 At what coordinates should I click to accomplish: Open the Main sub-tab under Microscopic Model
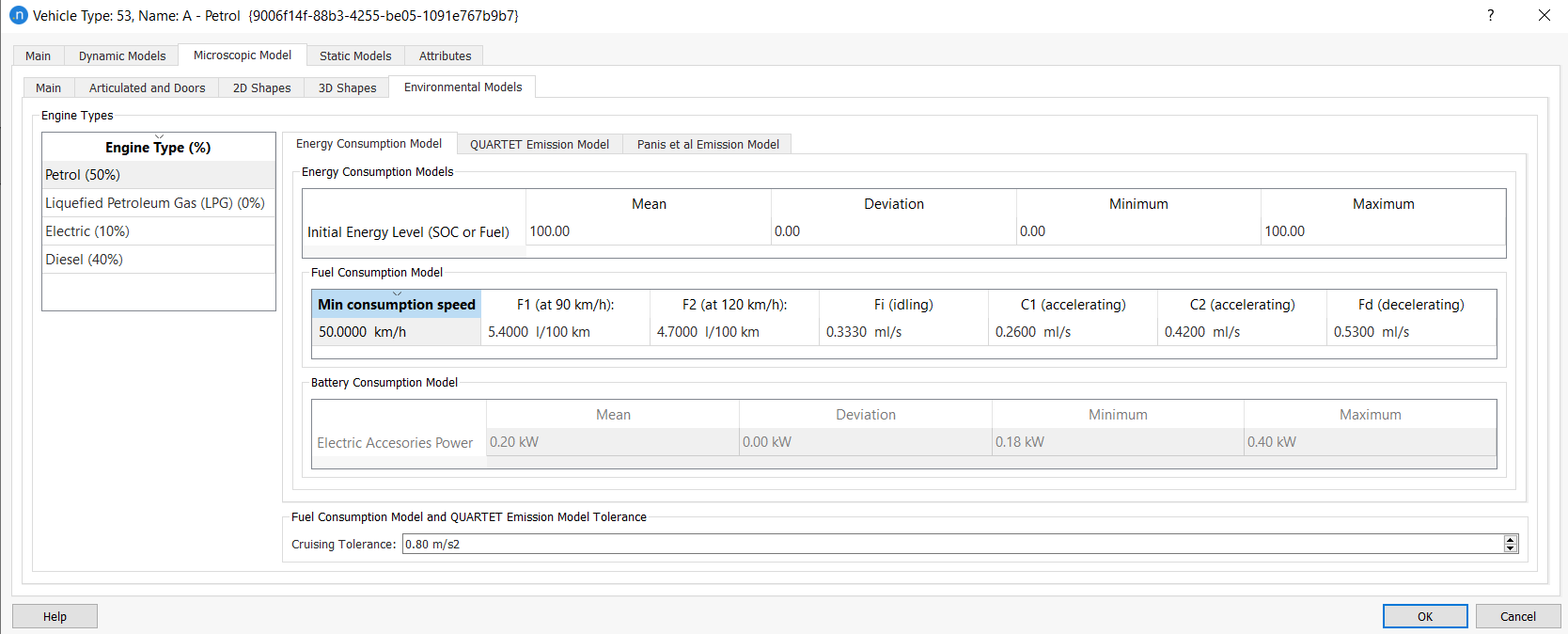[49, 87]
